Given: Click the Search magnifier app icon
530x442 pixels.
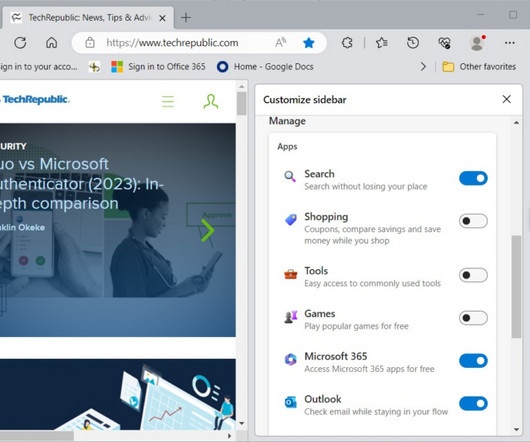Looking at the screenshot, I should (290, 176).
